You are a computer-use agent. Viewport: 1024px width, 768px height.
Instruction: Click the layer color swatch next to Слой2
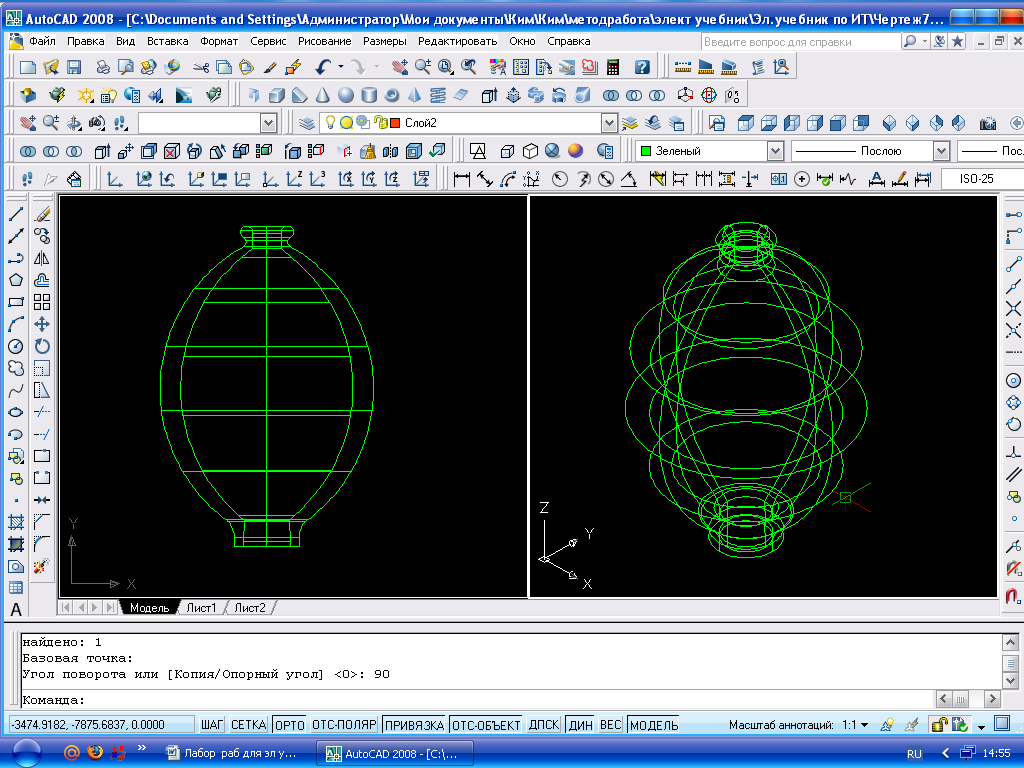(x=395, y=123)
